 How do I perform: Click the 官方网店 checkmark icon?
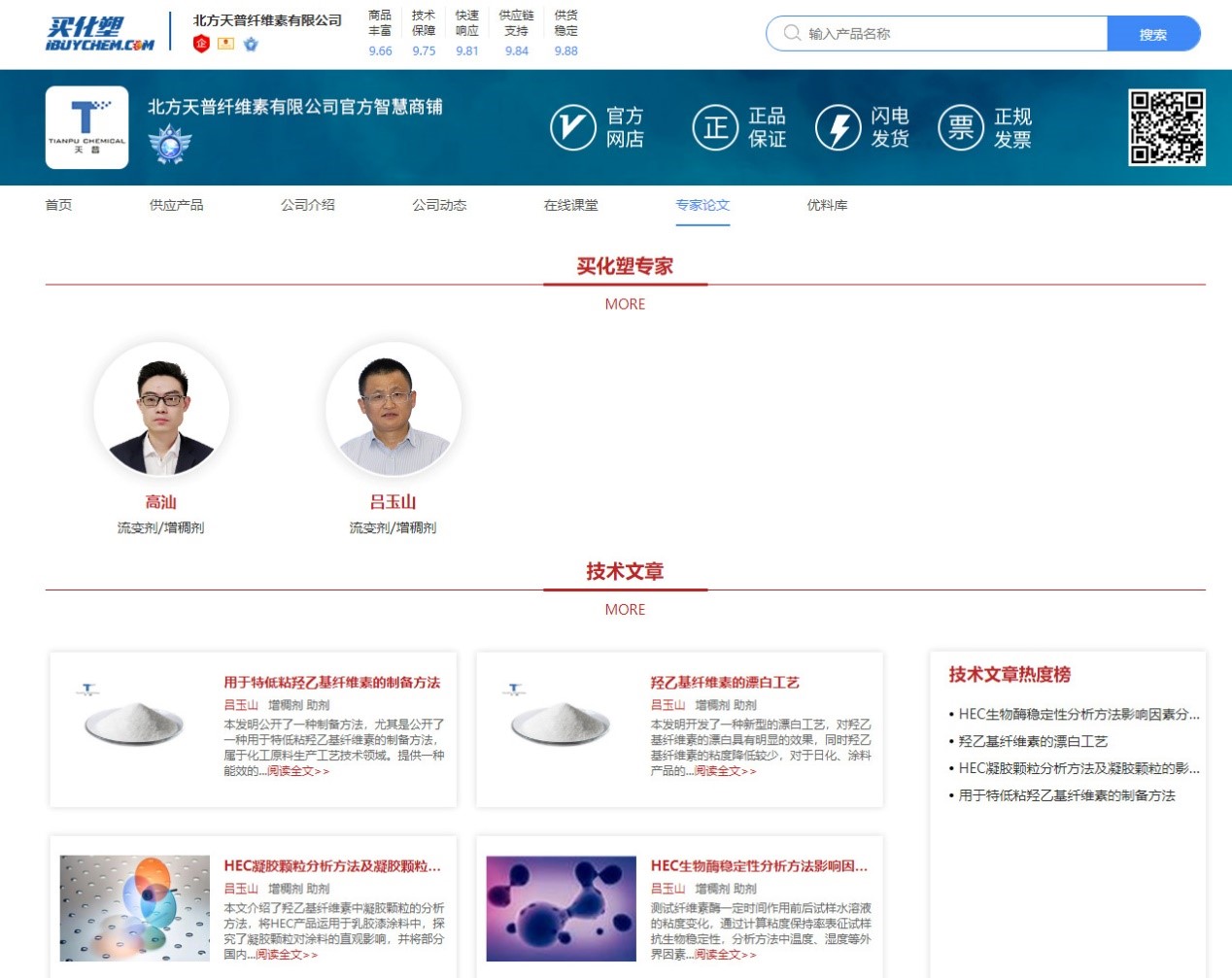[x=572, y=127]
